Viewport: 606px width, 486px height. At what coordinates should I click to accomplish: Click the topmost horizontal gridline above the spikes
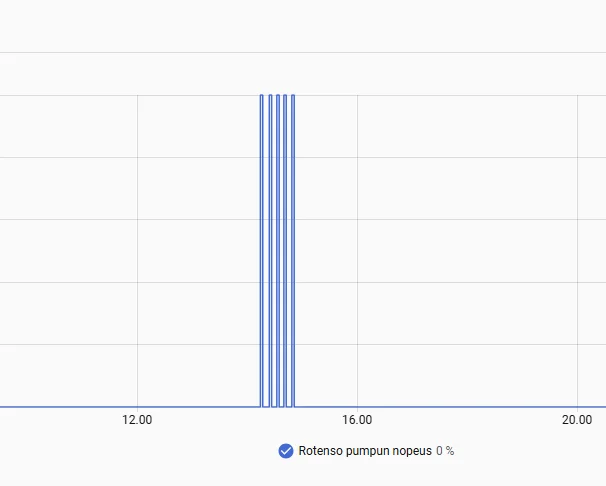pos(303,53)
